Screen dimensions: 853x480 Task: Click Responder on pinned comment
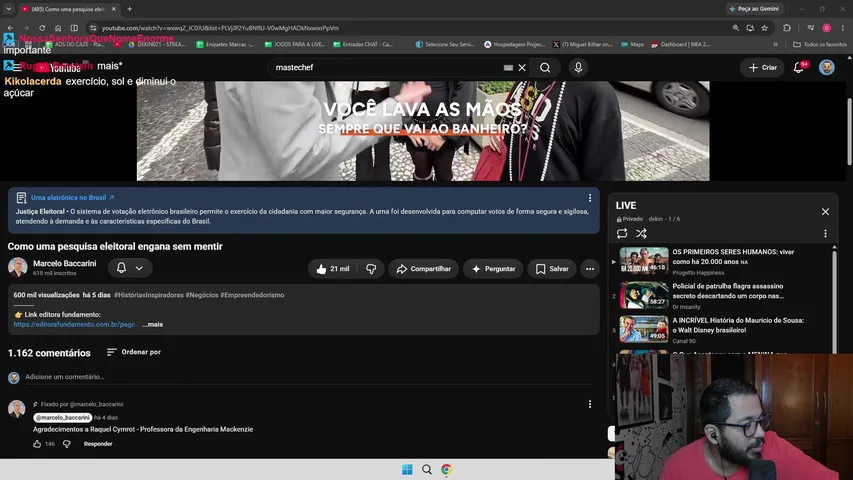[x=98, y=444]
